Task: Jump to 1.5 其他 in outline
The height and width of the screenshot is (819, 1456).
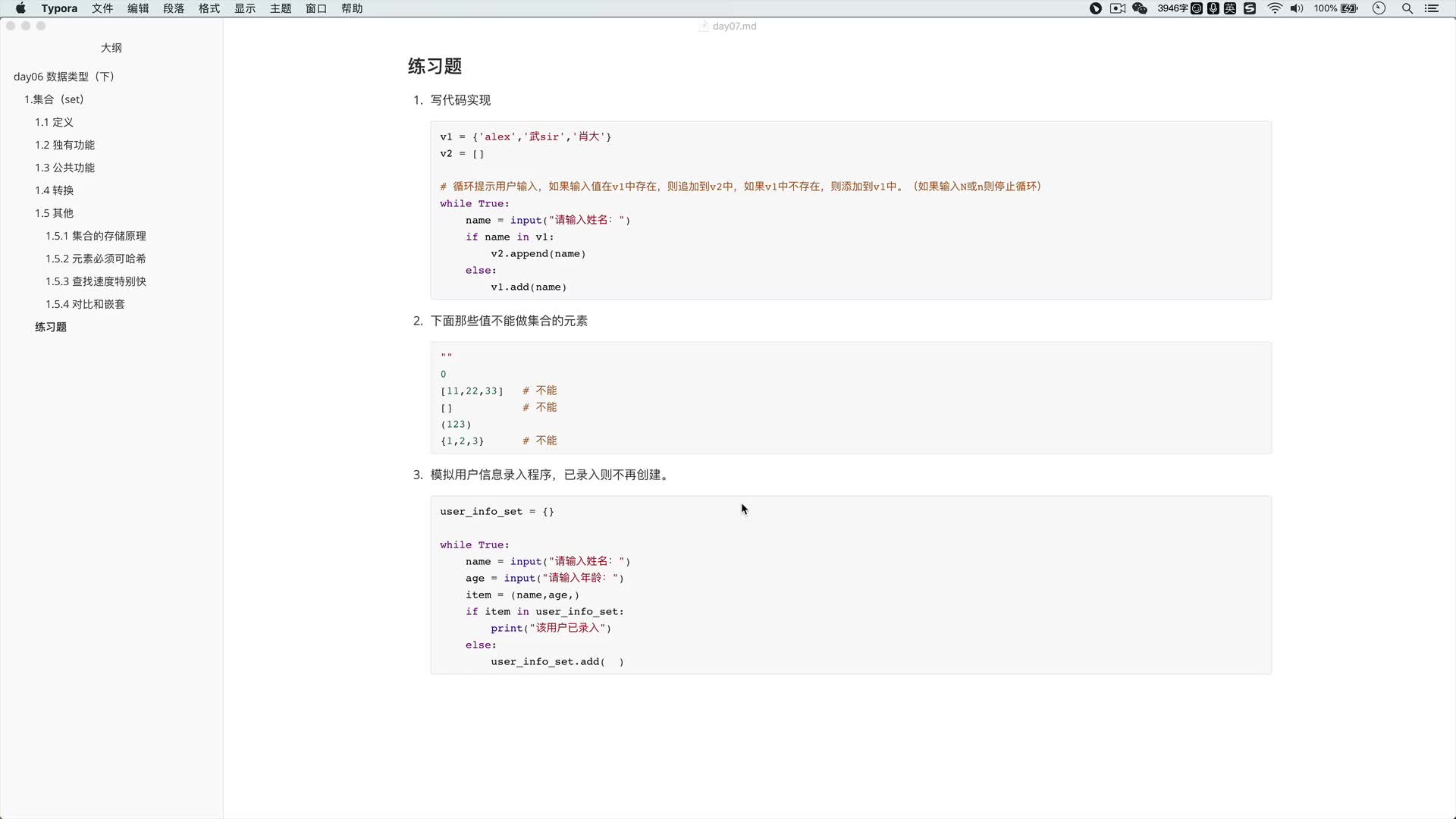Action: pyautogui.click(x=54, y=213)
